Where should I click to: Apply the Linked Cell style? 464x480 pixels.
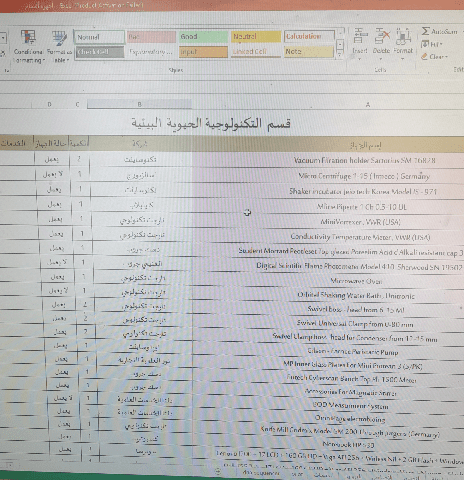(256, 51)
